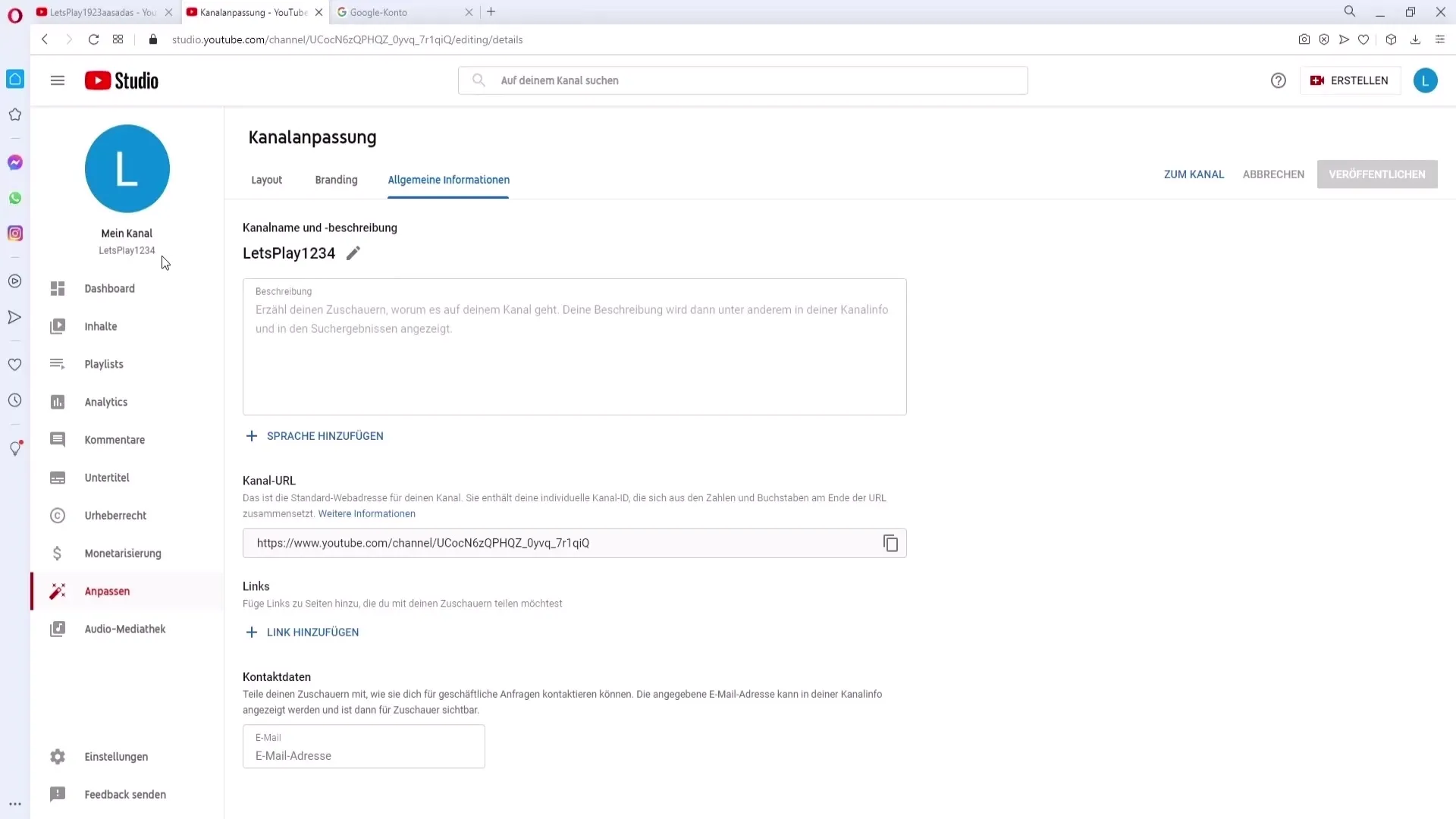Open Monetarisierung settings
This screenshot has width=1456, height=819.
coord(123,552)
